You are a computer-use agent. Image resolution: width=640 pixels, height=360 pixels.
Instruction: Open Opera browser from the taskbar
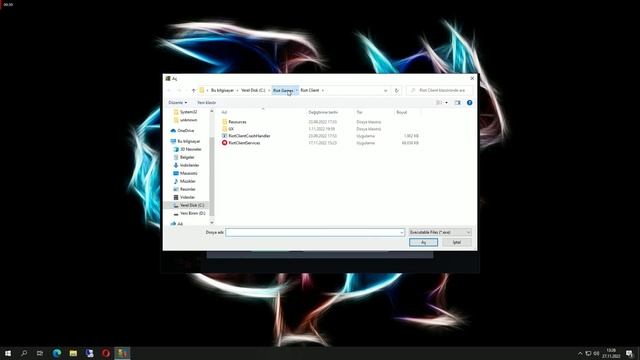(x=106, y=353)
